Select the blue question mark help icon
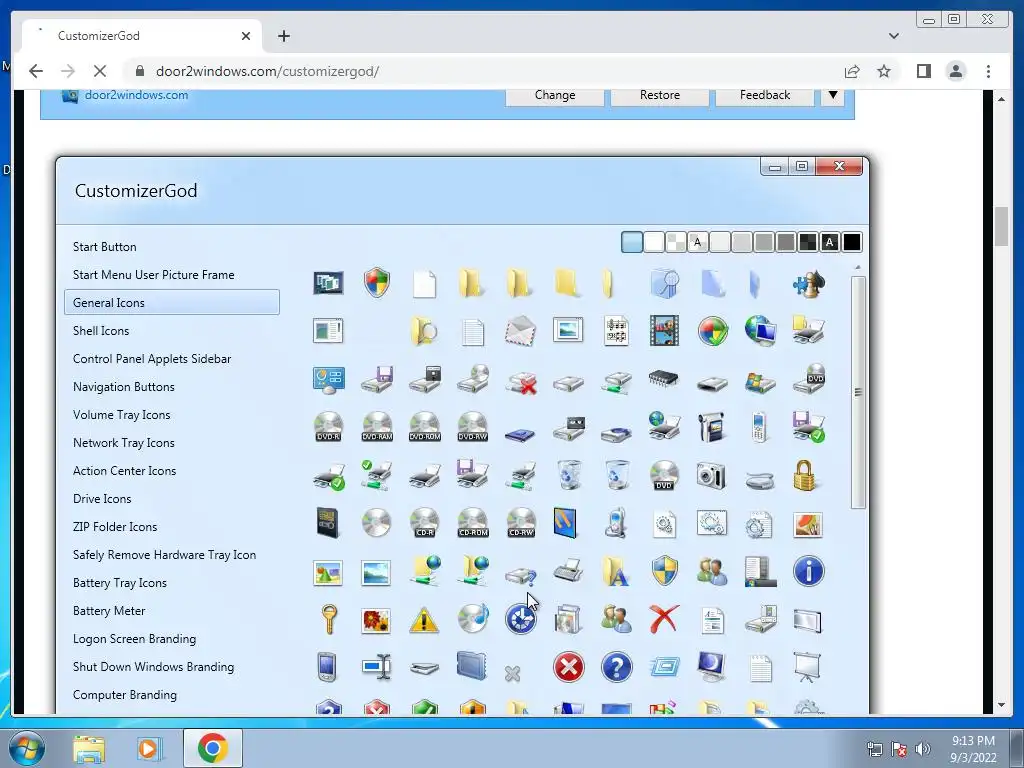The image size is (1024, 768). [x=616, y=667]
